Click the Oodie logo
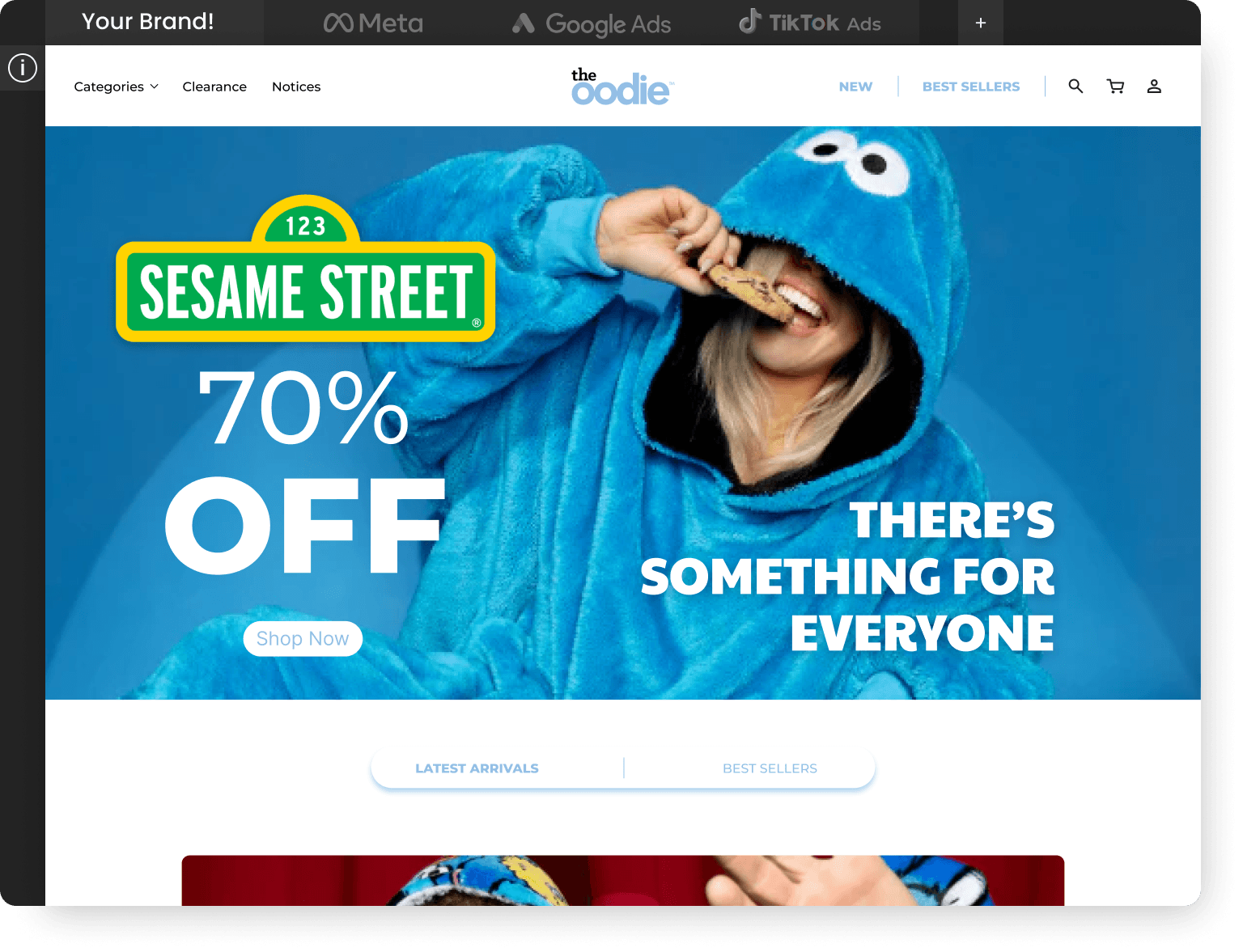 coord(622,87)
